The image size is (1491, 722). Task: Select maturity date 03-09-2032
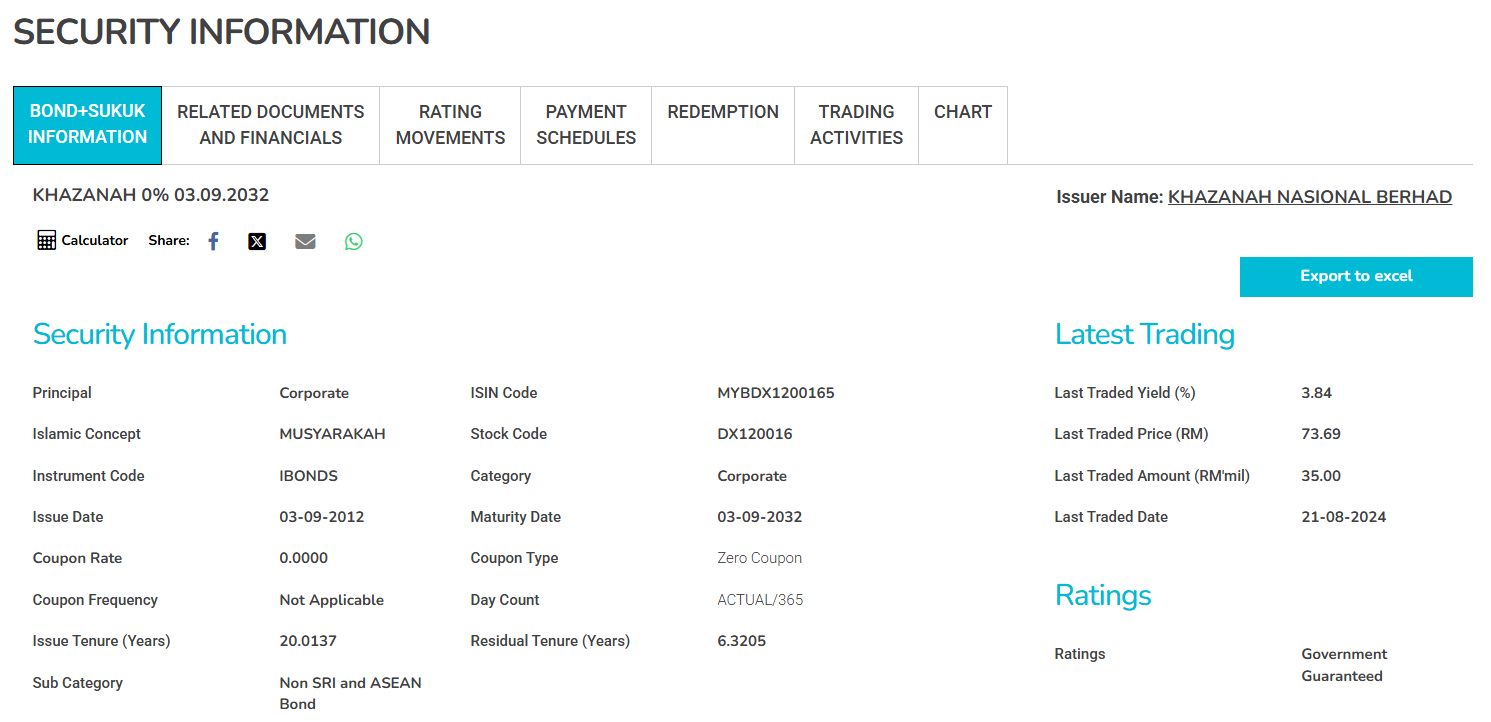pyautogui.click(x=760, y=517)
